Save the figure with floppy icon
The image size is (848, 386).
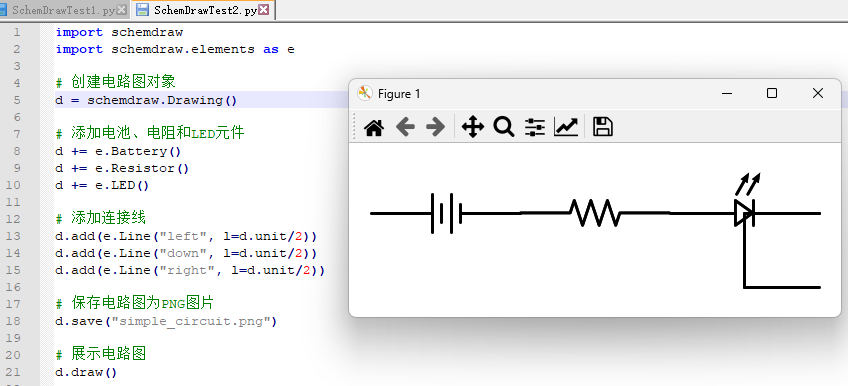tap(602, 128)
